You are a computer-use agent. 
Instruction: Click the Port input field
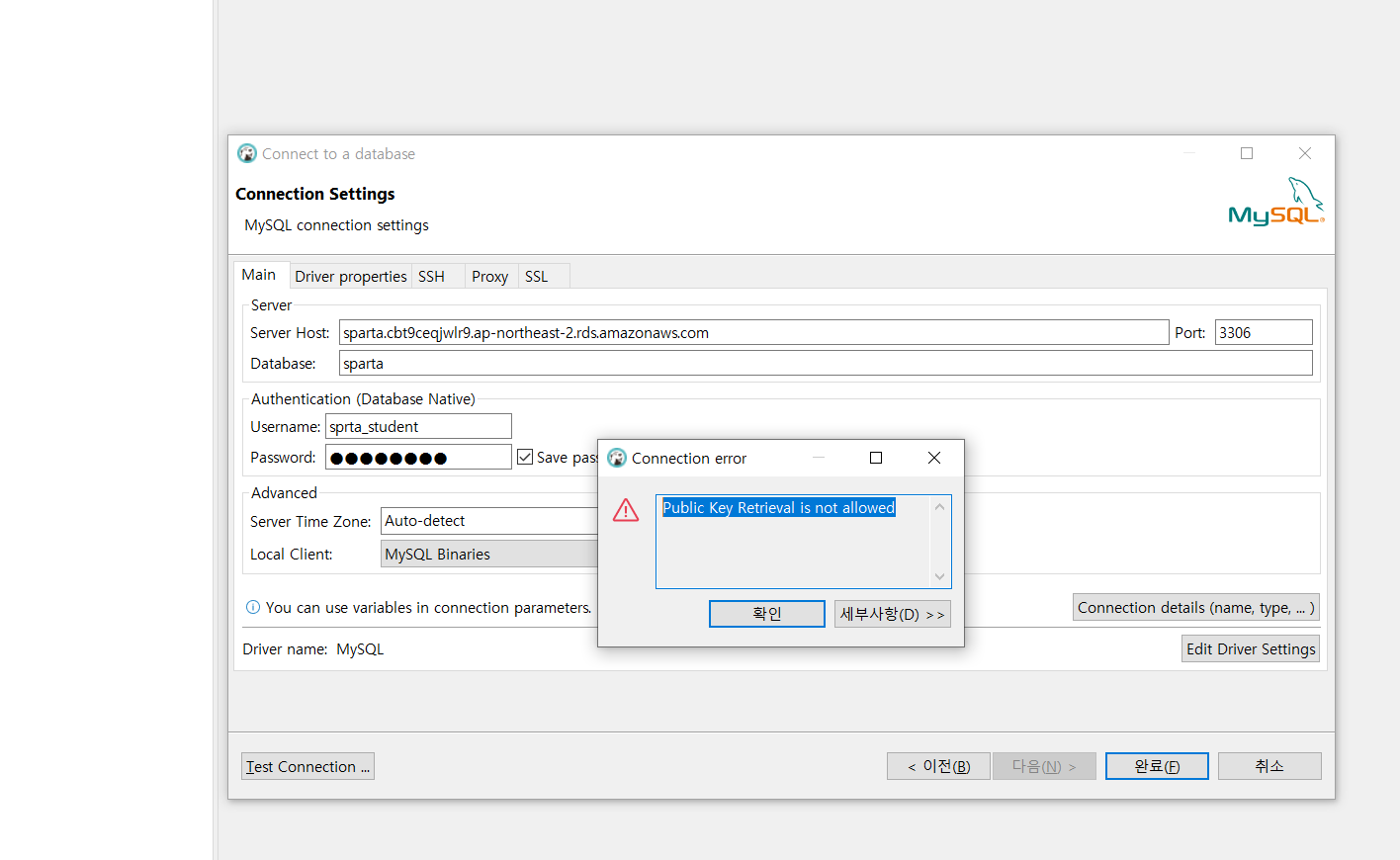(x=1264, y=332)
